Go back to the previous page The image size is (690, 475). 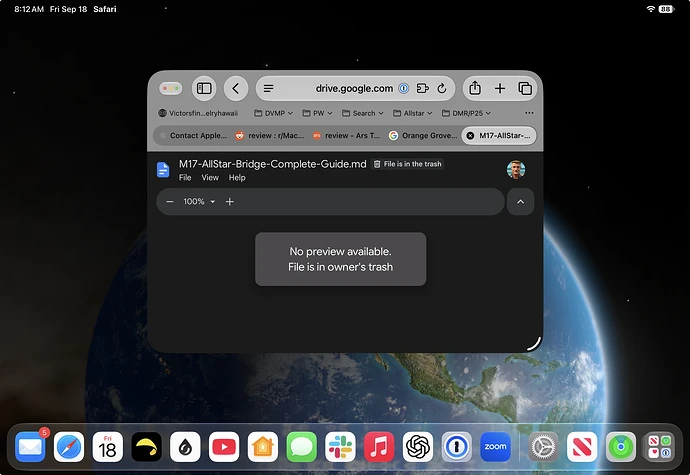pyautogui.click(x=236, y=88)
